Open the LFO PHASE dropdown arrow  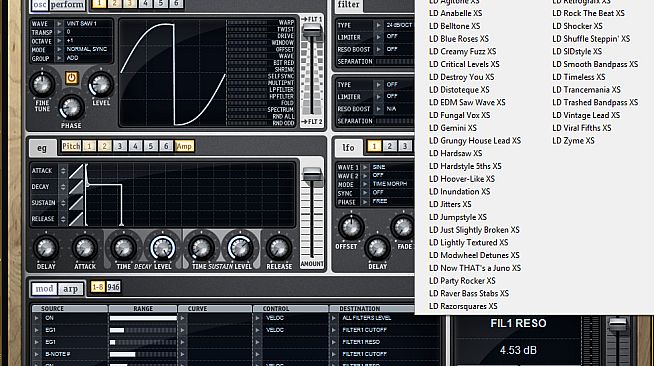365,202
